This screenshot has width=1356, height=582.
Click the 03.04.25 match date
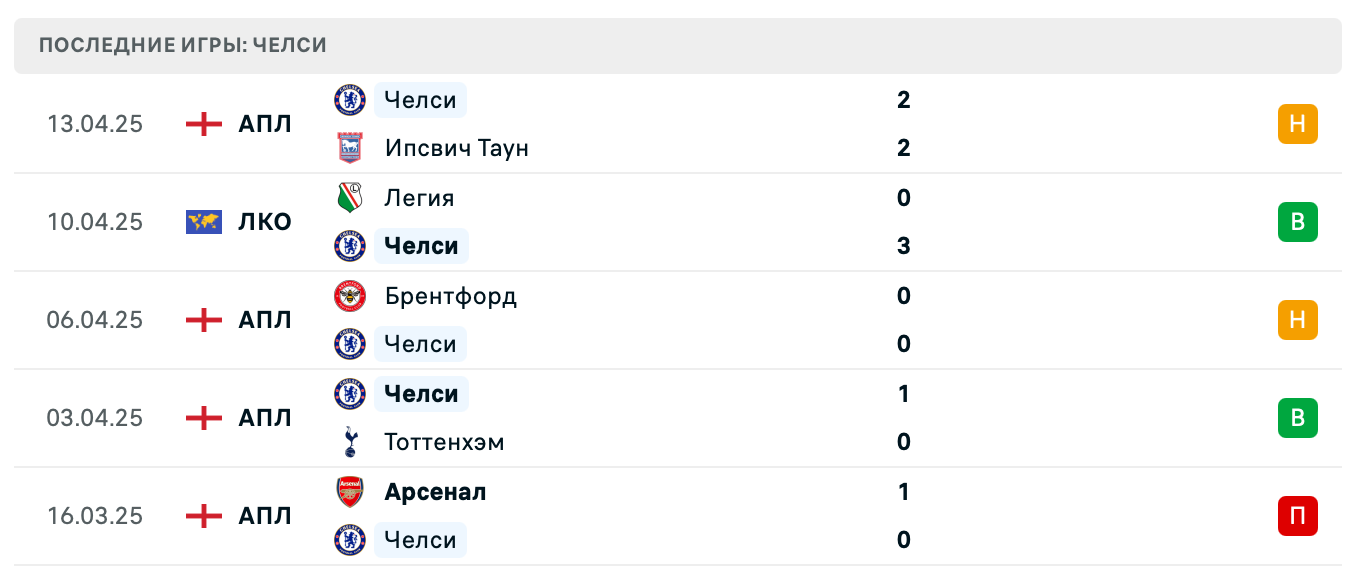pos(95,418)
